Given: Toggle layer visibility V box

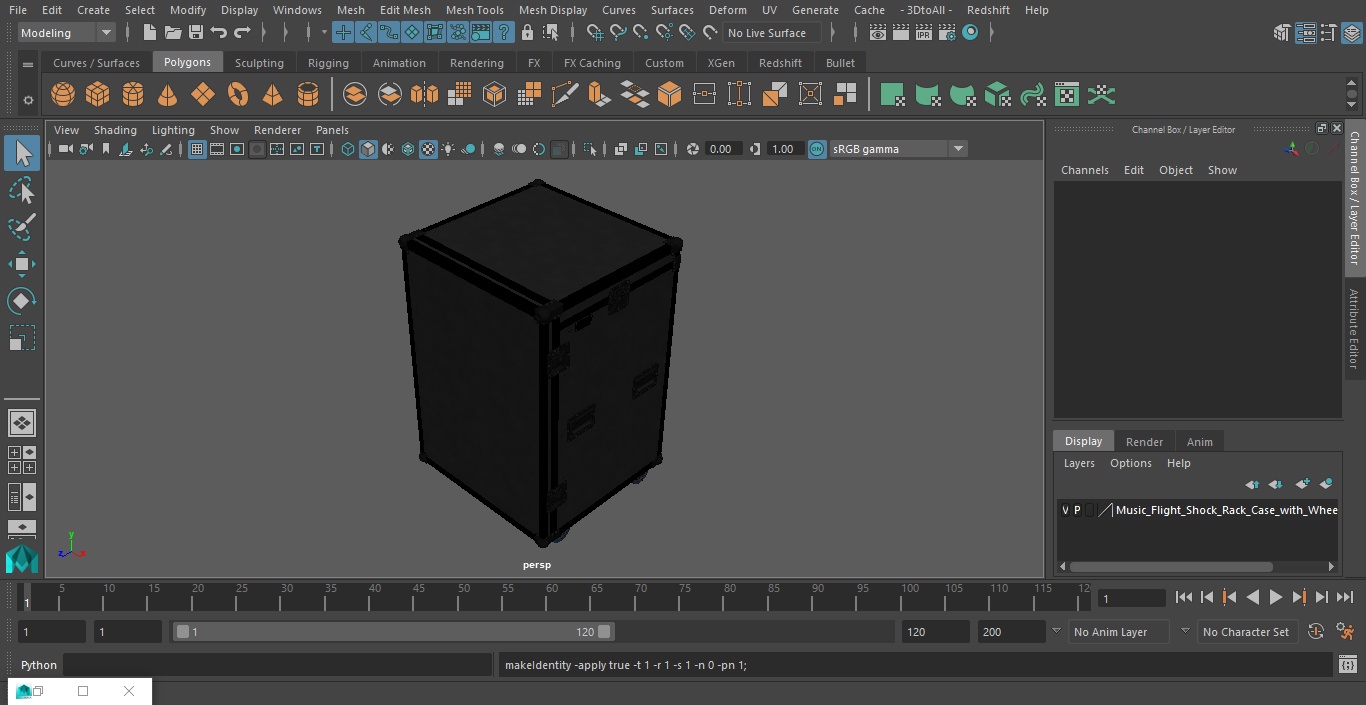Looking at the screenshot, I should pyautogui.click(x=1065, y=510).
